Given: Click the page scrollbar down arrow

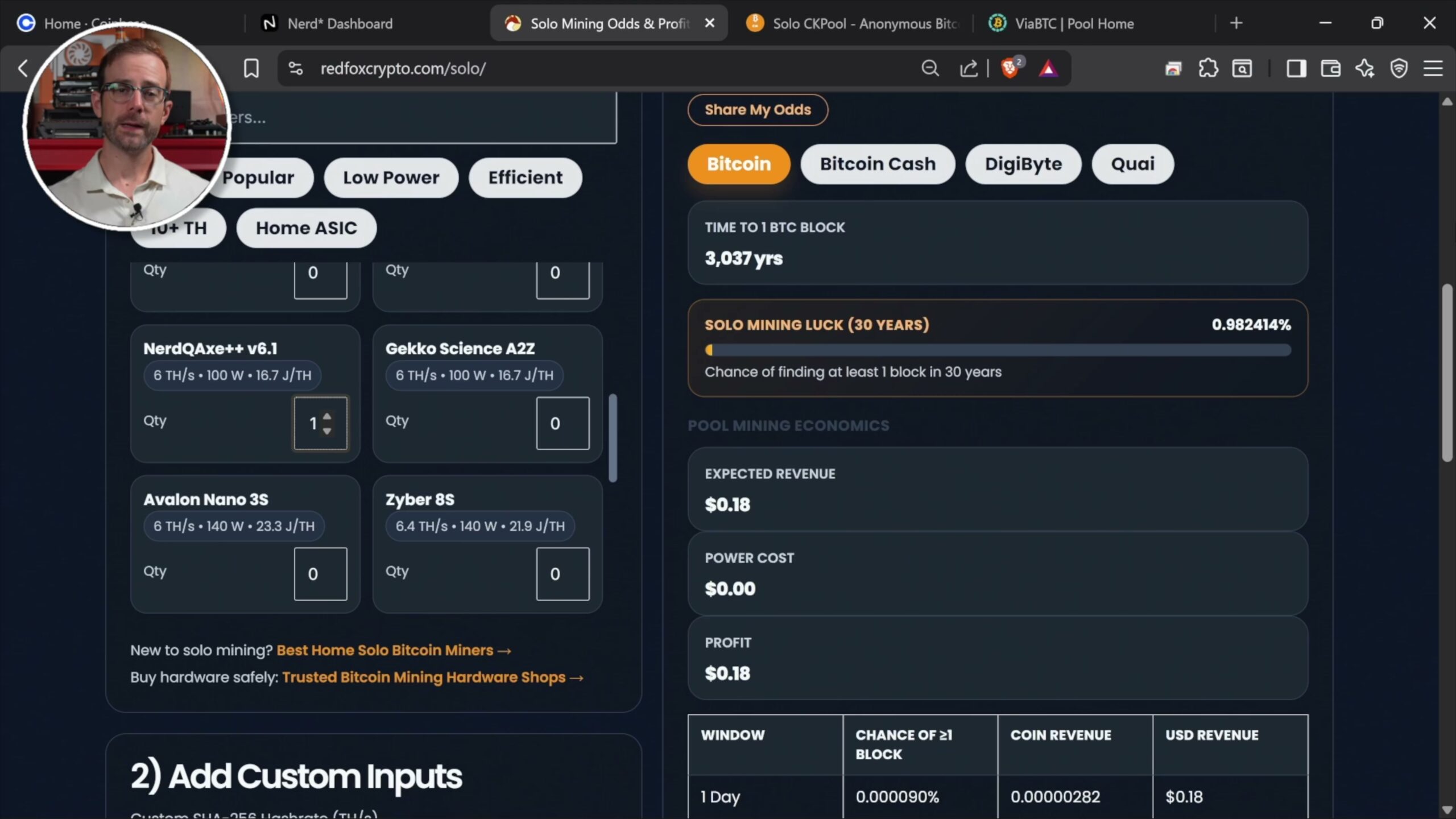Looking at the screenshot, I should [1447, 810].
